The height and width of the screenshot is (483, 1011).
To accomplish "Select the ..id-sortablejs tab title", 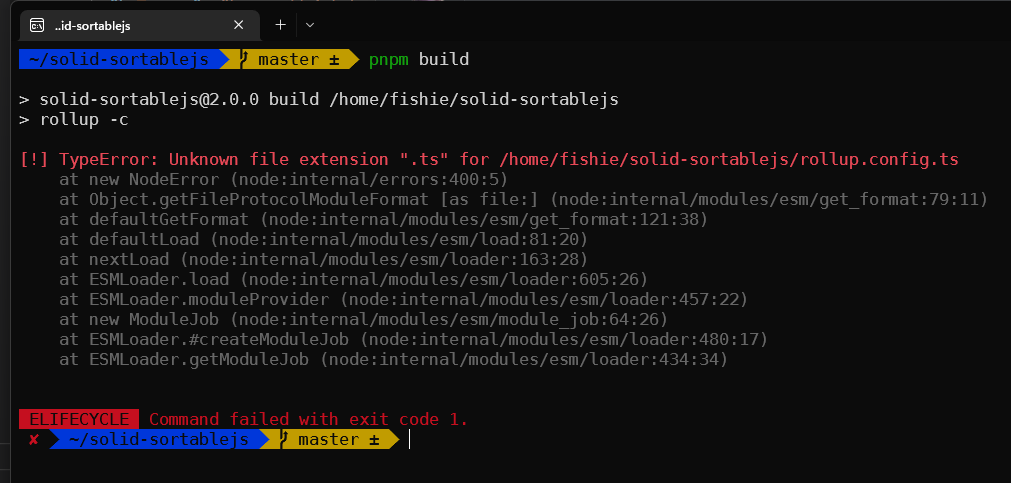I will click(x=92, y=26).
